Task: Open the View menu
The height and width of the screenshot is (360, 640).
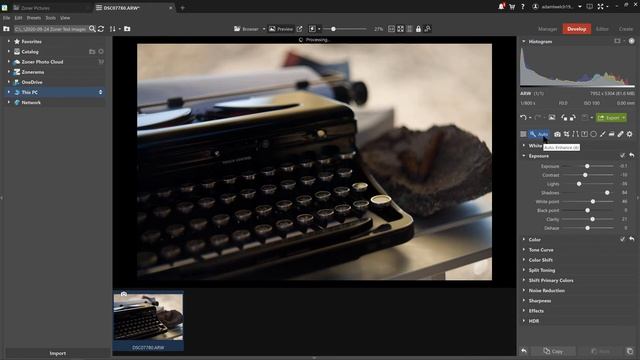Action: pos(65,18)
